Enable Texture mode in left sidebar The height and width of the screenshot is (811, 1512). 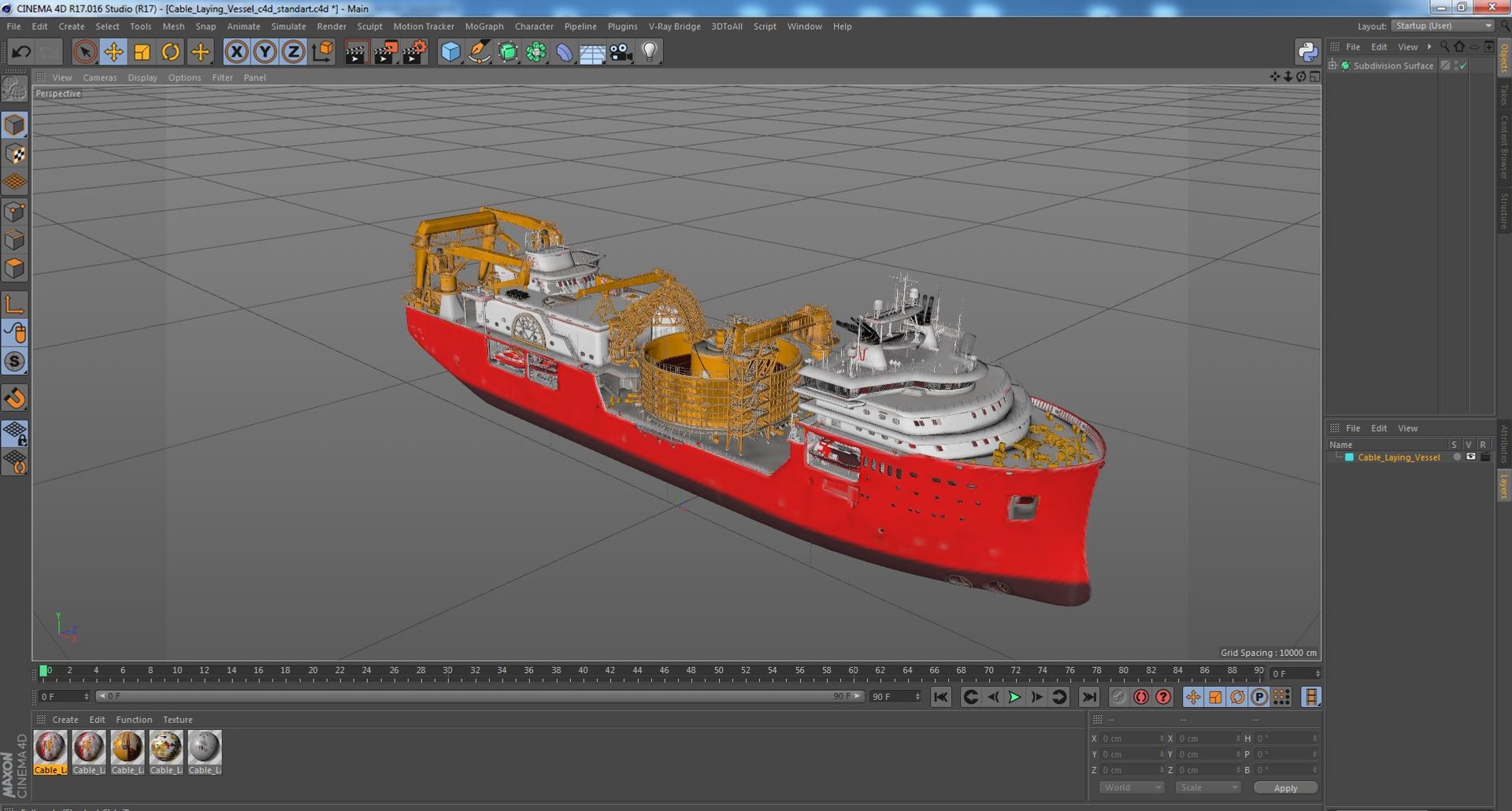tap(15, 154)
